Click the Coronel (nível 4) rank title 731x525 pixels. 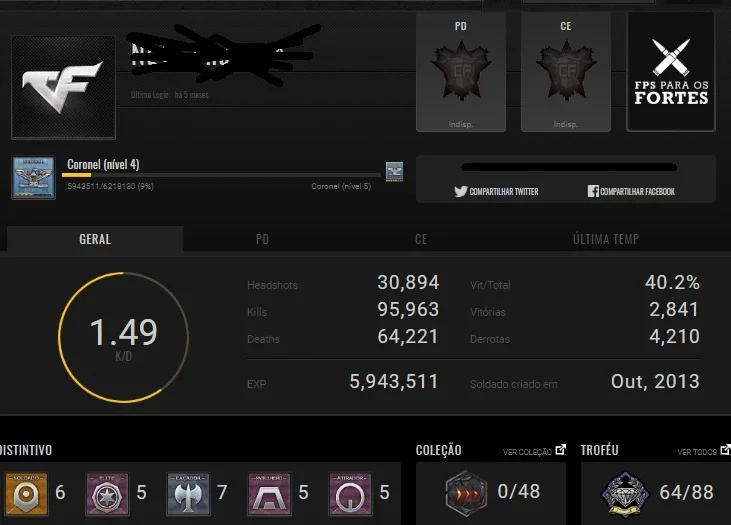(103, 165)
